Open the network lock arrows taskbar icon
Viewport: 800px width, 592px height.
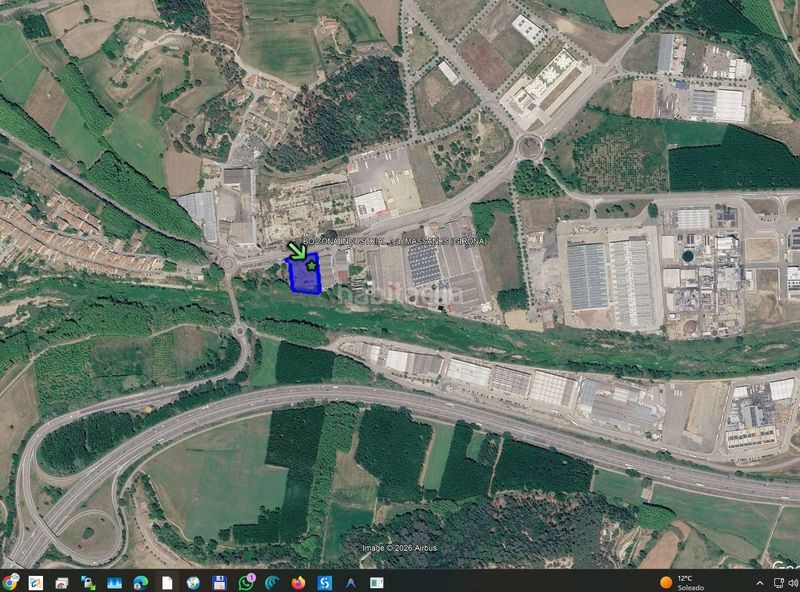[88, 582]
